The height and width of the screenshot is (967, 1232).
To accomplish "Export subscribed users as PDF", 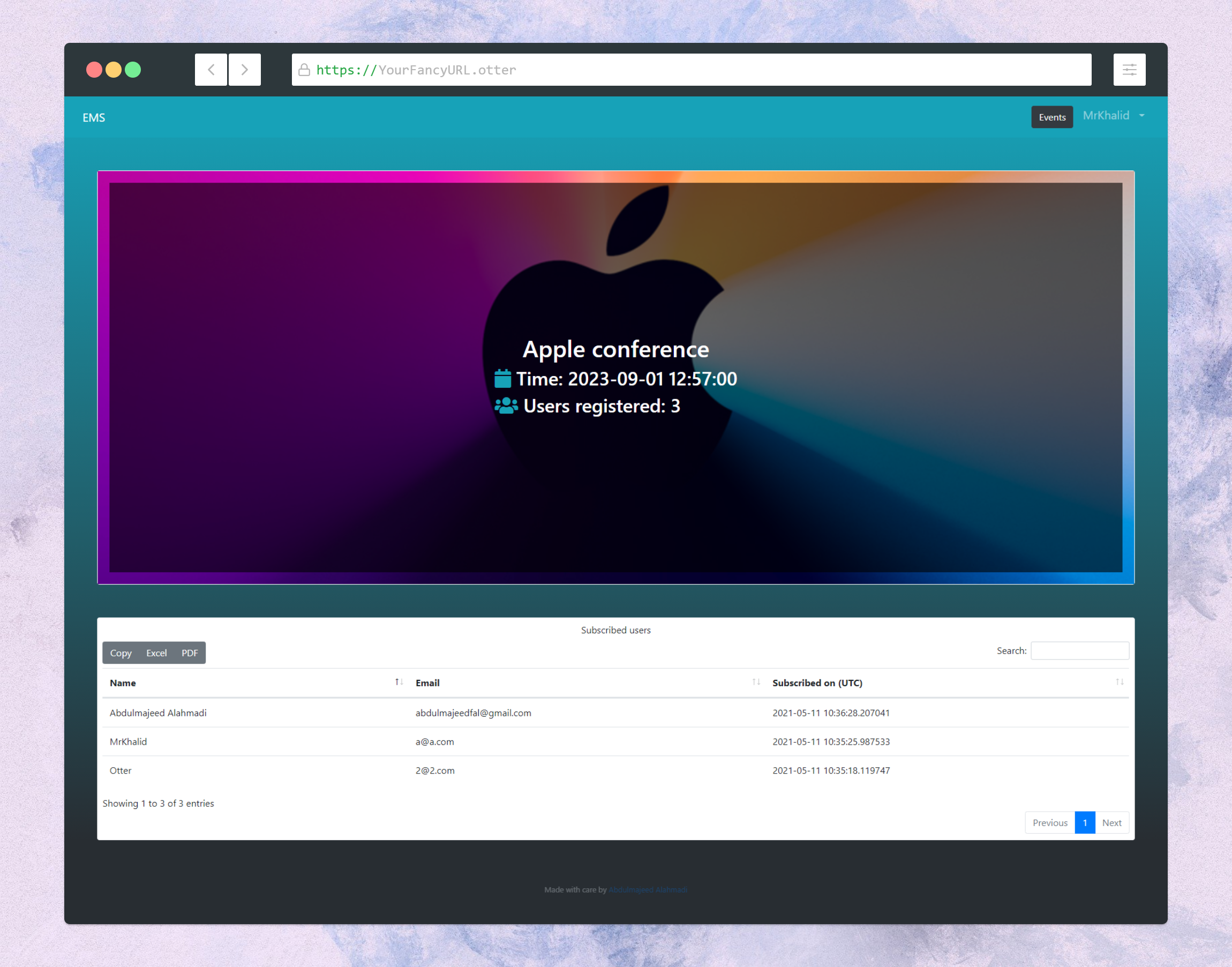I will pos(190,653).
